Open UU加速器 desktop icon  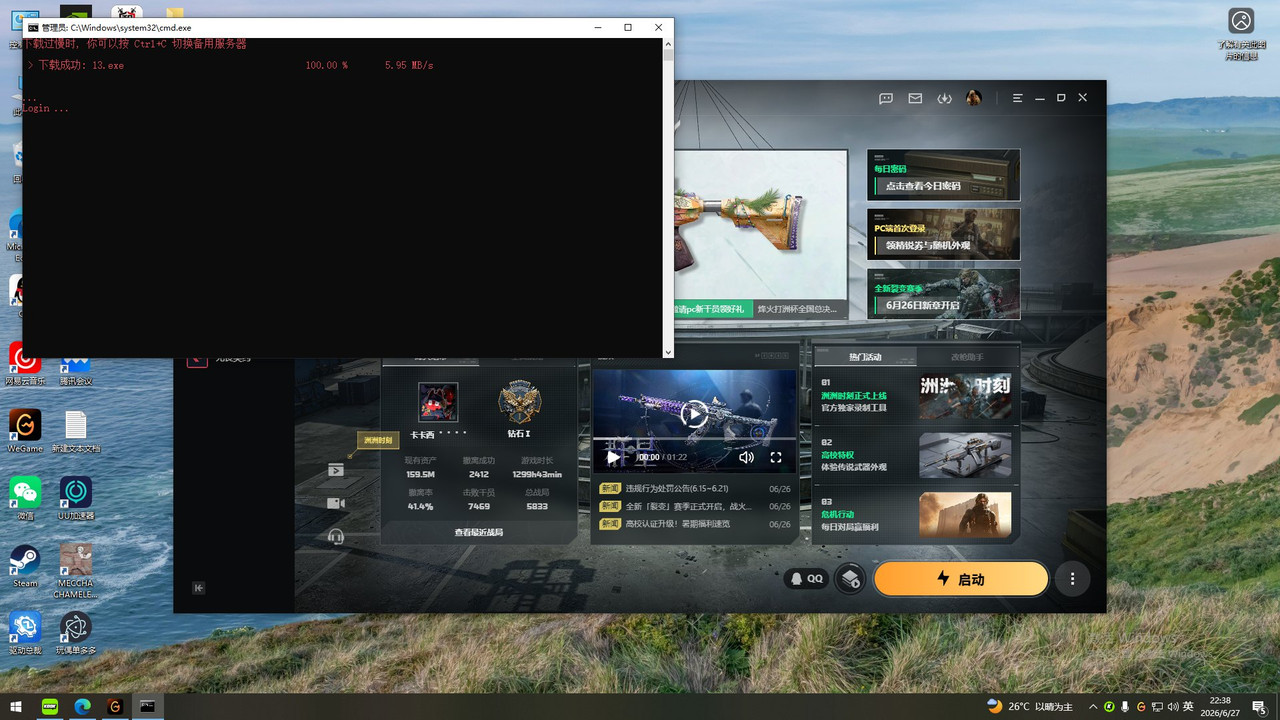[x=76, y=498]
